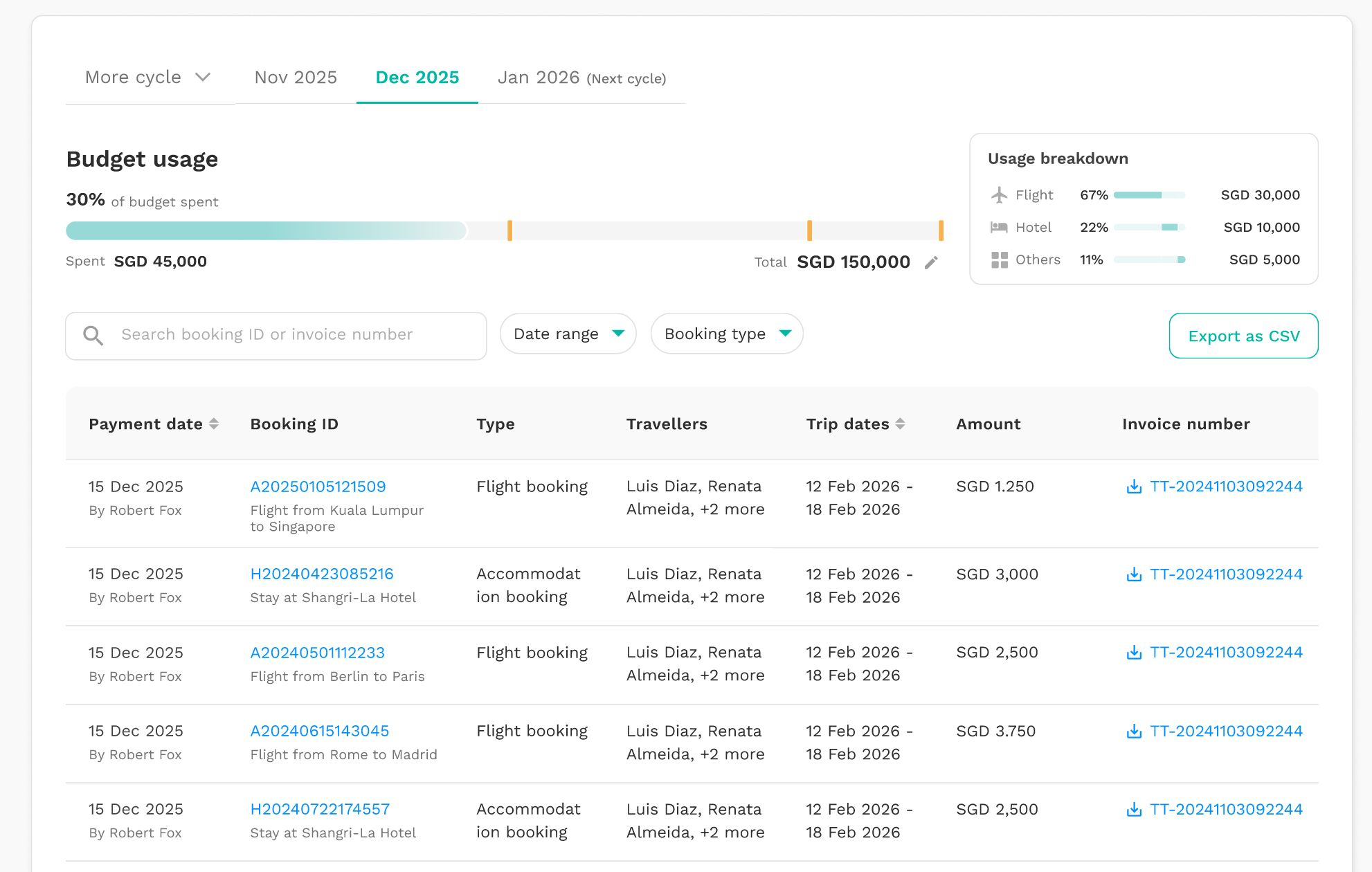Sort table by Payment date
Screen dimensions: 1372x872
[x=214, y=424]
